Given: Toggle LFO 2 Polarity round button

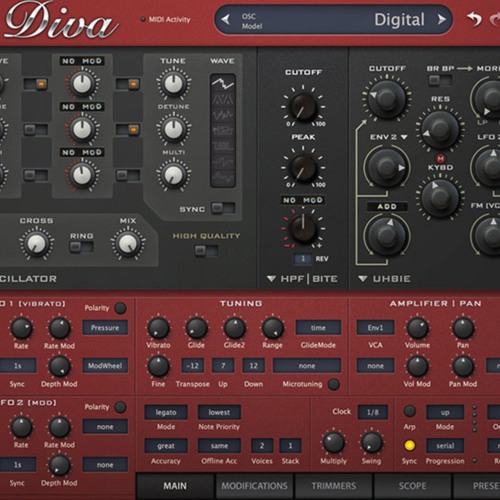Looking at the screenshot, I should pyautogui.click(x=120, y=407).
